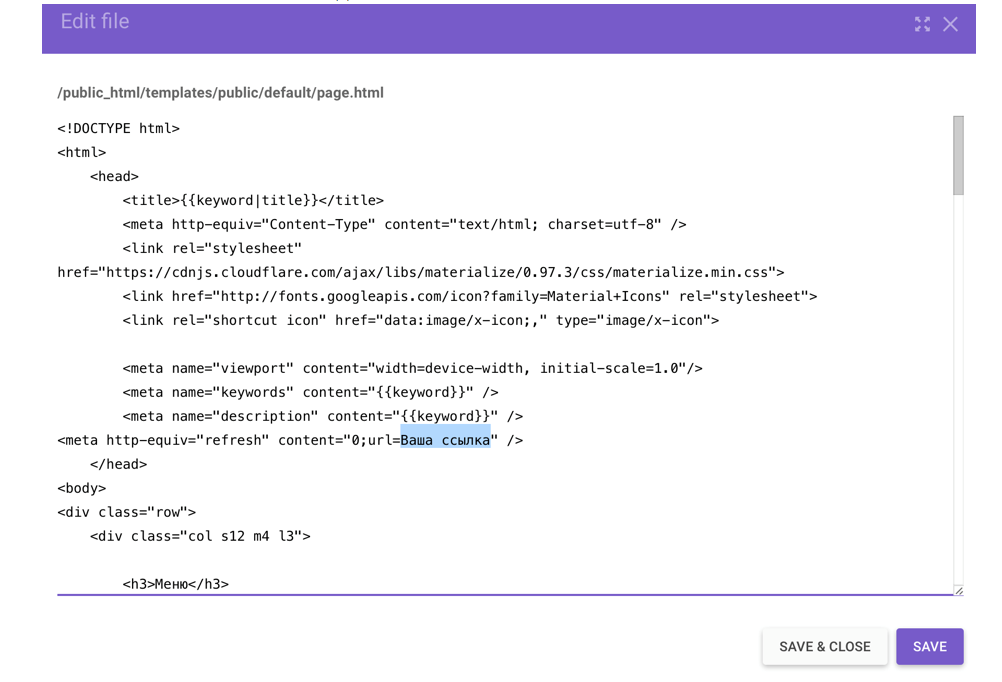1002x682 pixels.
Task: Click the materialize.min.css href line
Action: coord(420,272)
